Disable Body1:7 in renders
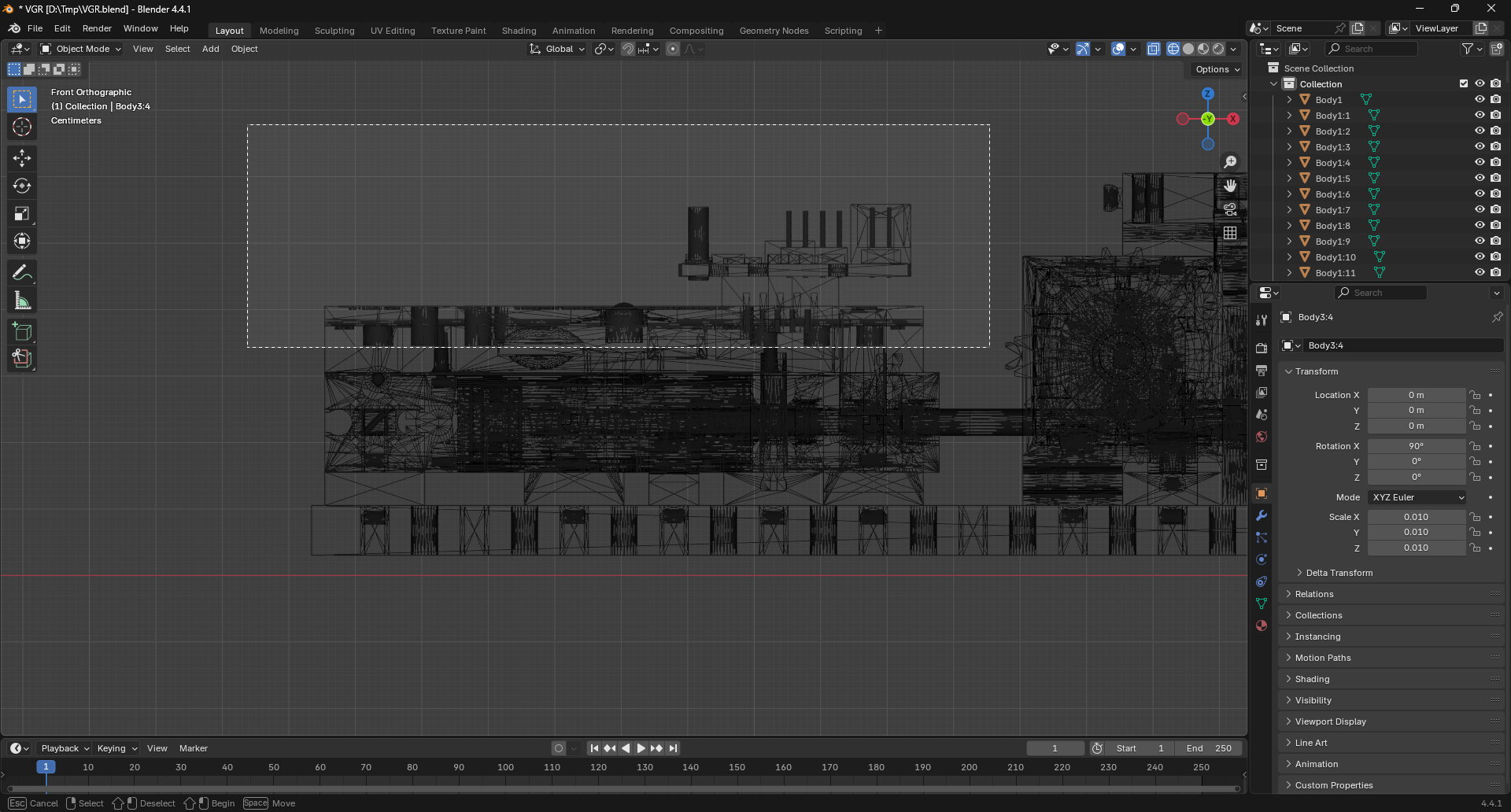This screenshot has height=812, width=1511. (x=1495, y=210)
